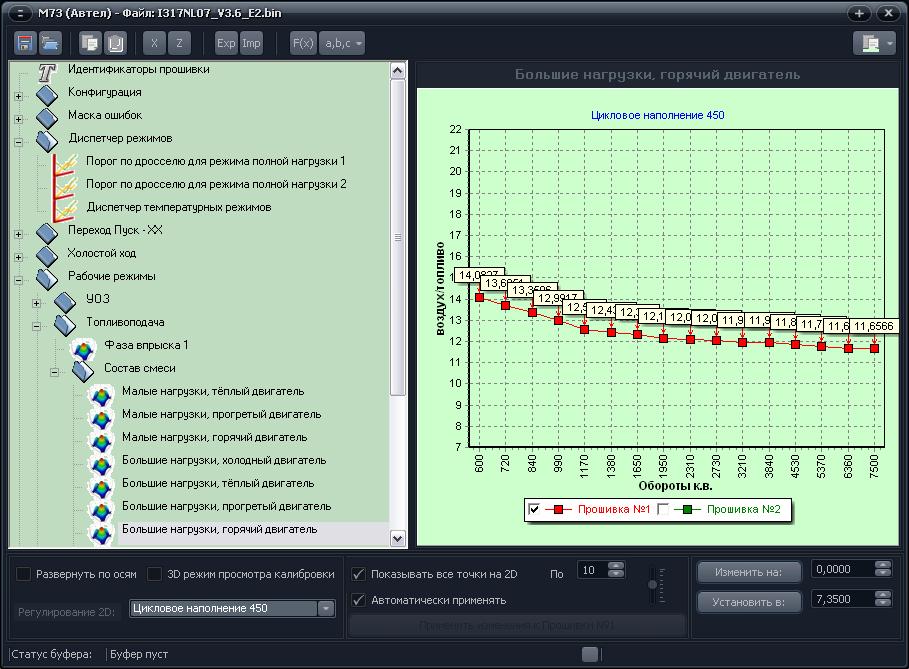Click the Save firmware toolbar icon
The image size is (909, 669).
tap(25, 43)
